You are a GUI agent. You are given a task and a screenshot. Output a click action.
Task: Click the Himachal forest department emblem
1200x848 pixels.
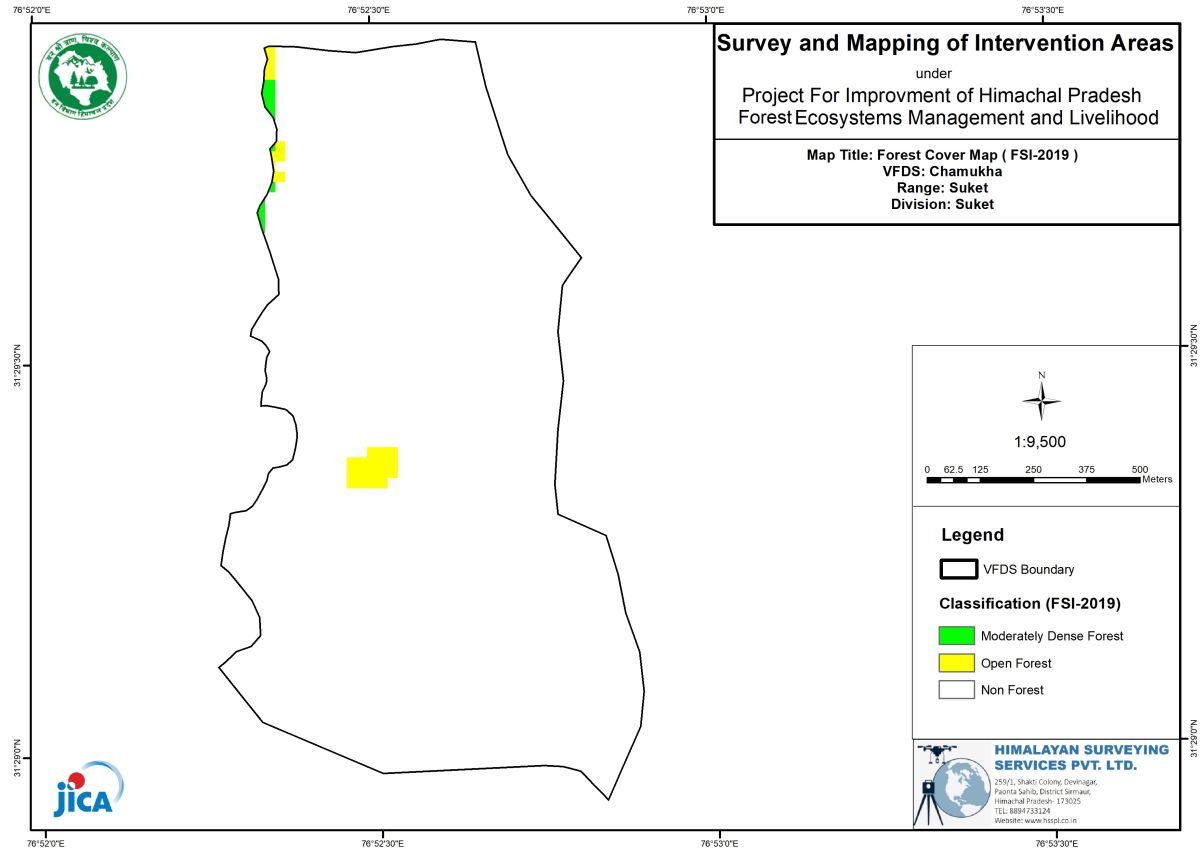click(84, 76)
